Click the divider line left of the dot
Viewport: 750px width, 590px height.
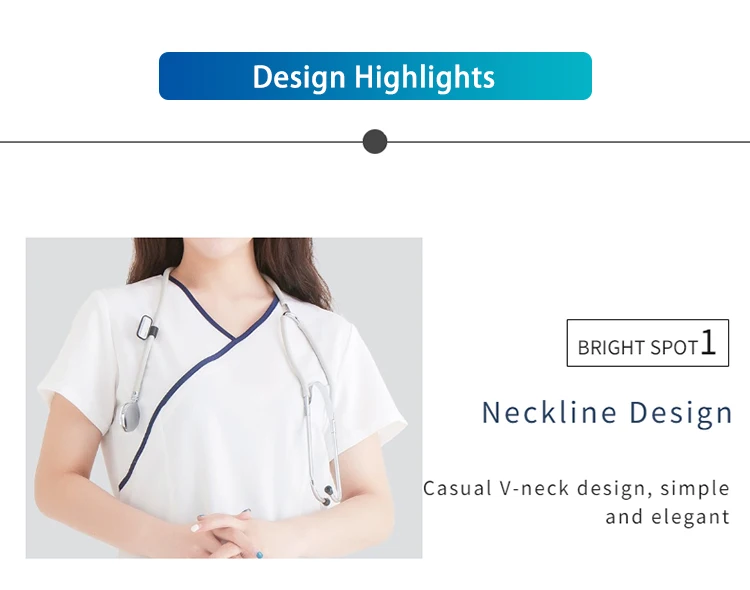coord(181,142)
